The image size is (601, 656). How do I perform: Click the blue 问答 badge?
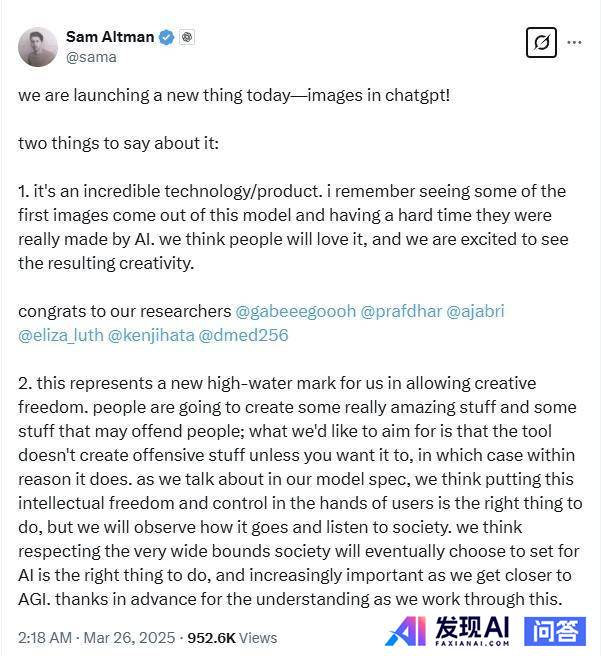tap(555, 631)
